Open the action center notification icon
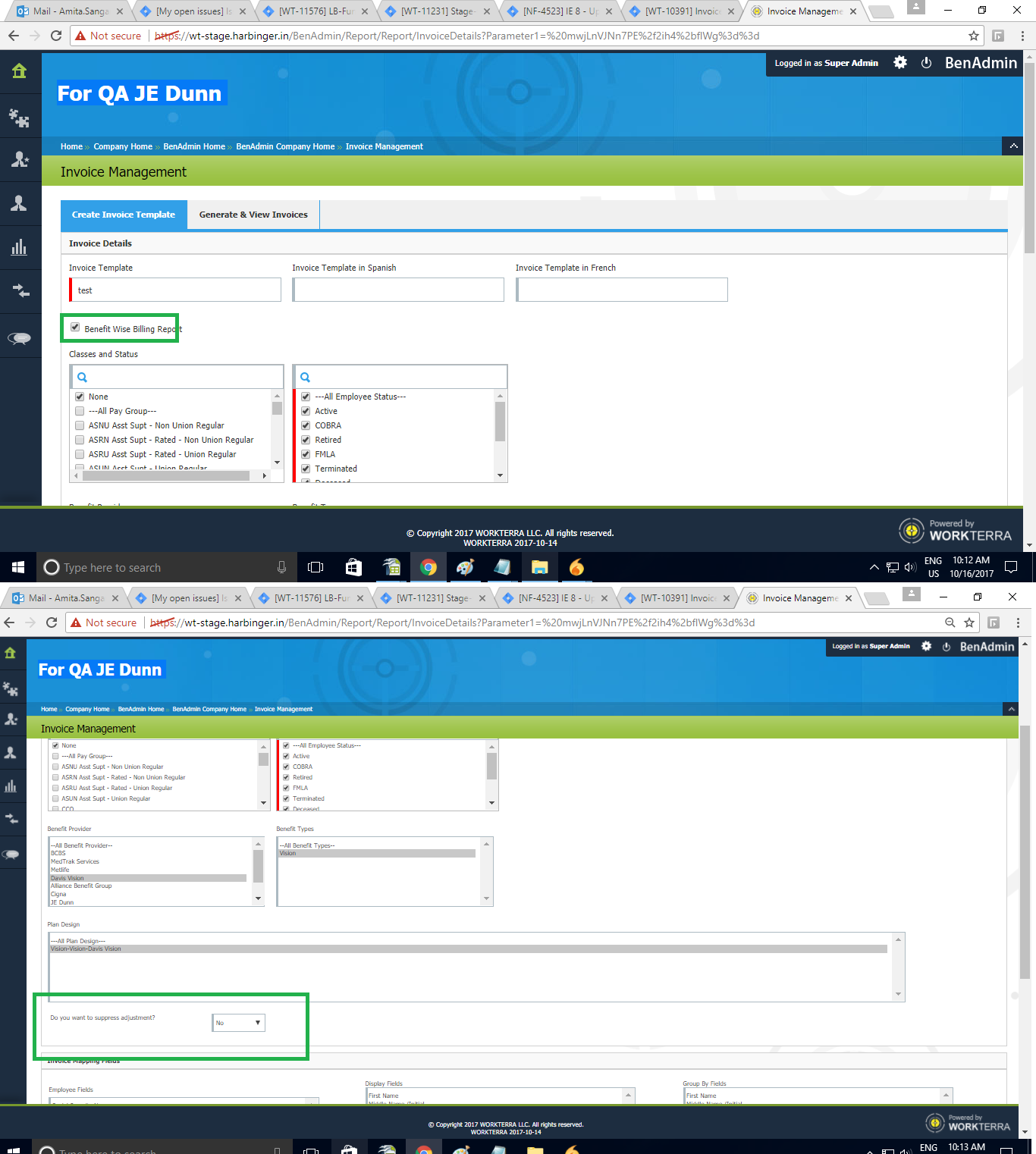Screen dimensions: 1036x1154 point(1010,567)
